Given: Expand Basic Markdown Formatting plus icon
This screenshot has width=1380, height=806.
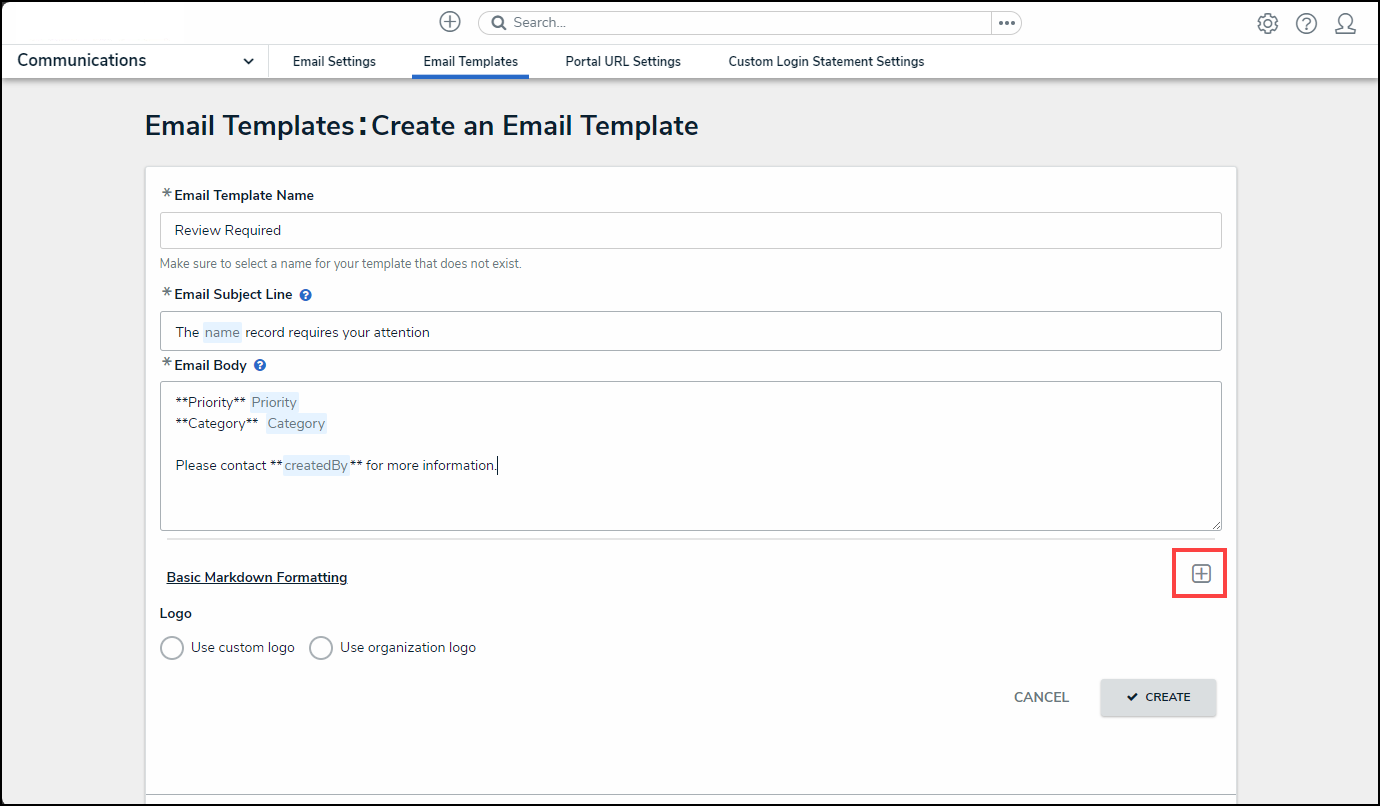Looking at the screenshot, I should pyautogui.click(x=1201, y=574).
